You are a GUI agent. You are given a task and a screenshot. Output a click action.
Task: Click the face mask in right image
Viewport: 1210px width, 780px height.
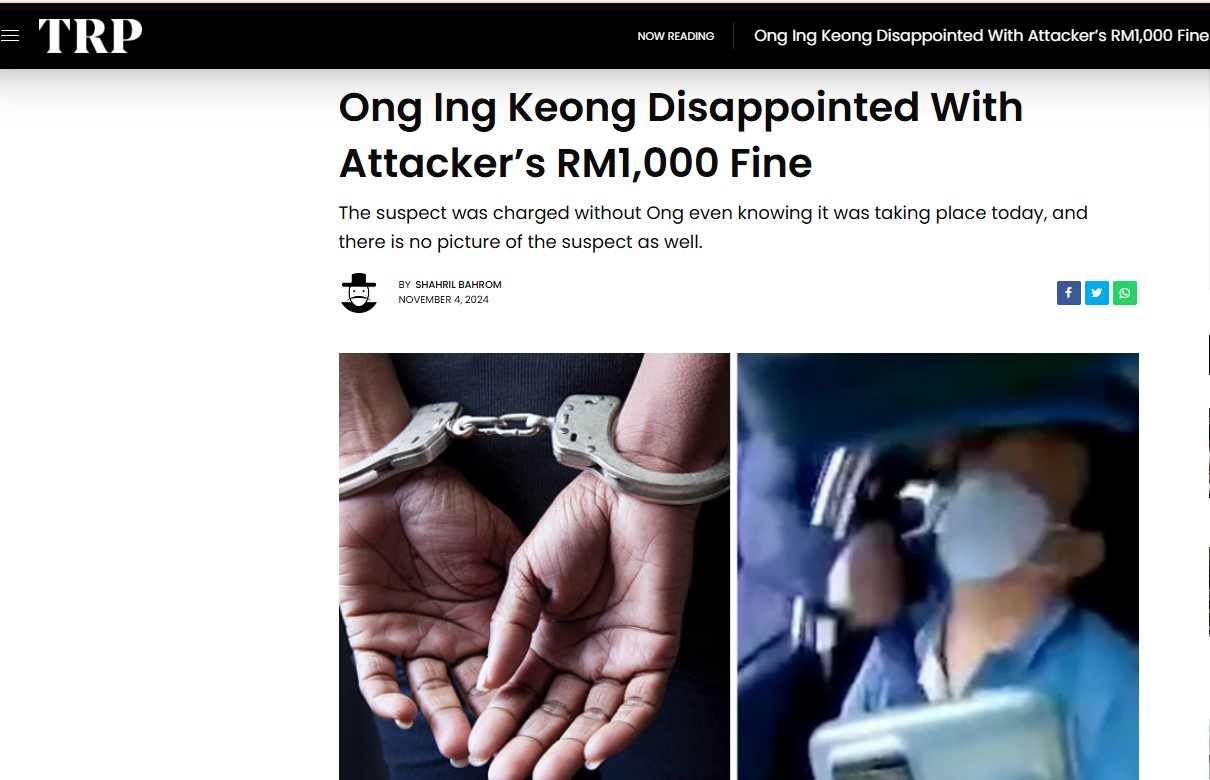991,524
